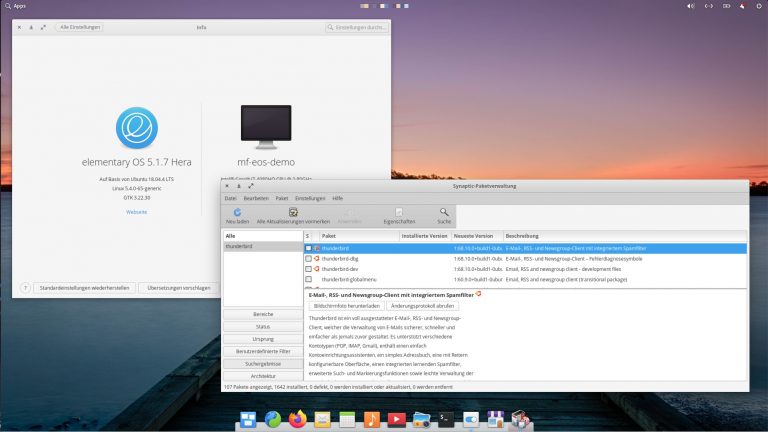Open the Calendar app in the dock
The height and width of the screenshot is (432, 768).
click(x=347, y=419)
